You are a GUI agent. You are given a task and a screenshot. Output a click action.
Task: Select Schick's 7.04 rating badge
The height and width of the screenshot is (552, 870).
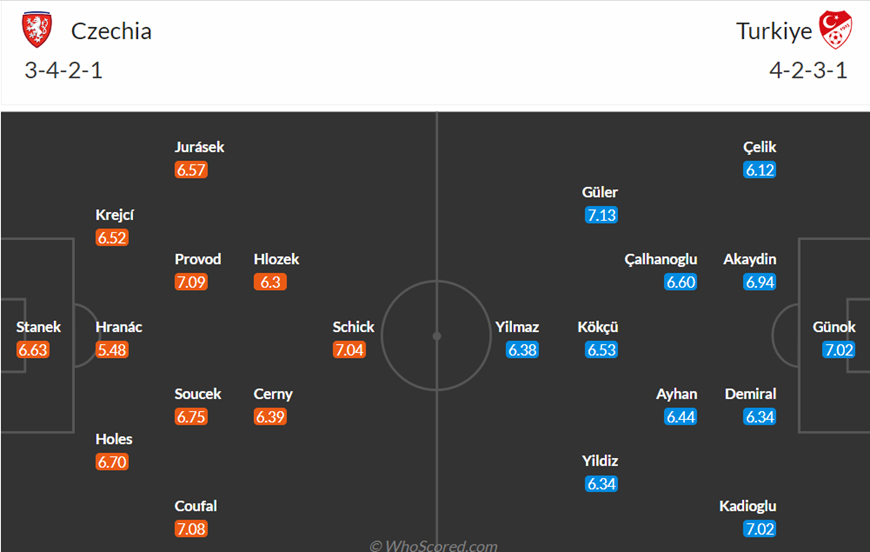click(349, 350)
